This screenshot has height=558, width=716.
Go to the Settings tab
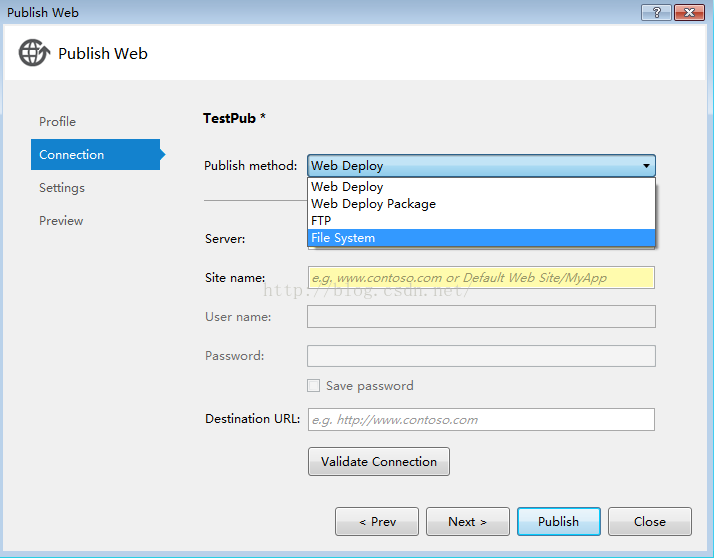[62, 188]
